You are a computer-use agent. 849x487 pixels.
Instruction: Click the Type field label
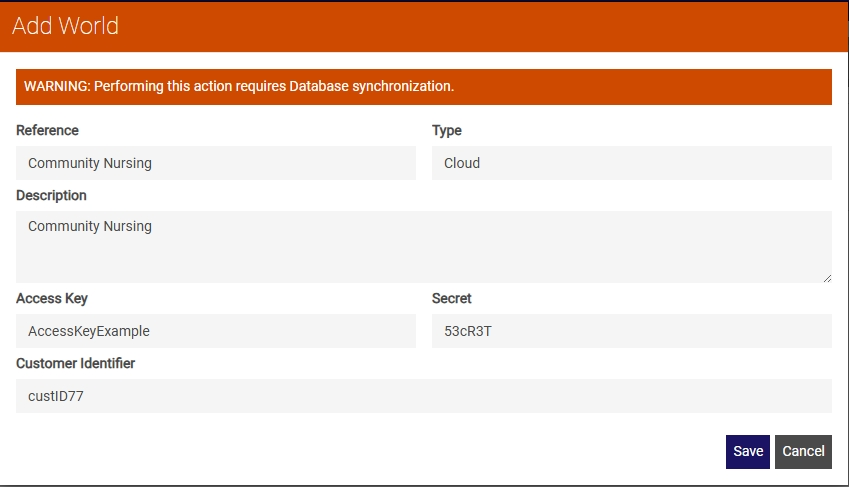(x=447, y=131)
